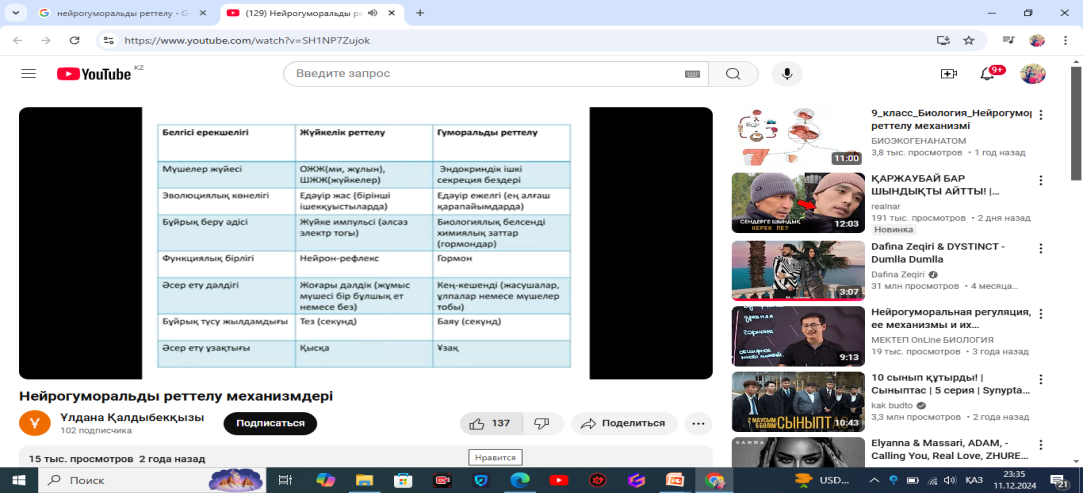
Task: Click the magnifier search button
Action: [733, 74]
